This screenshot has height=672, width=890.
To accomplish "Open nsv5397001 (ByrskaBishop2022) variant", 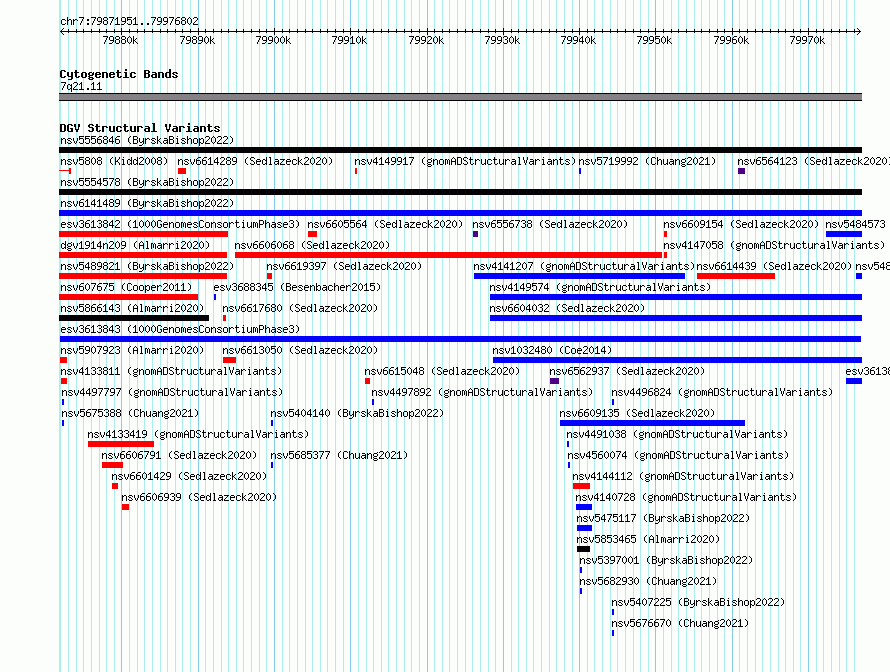I will [x=666, y=560].
